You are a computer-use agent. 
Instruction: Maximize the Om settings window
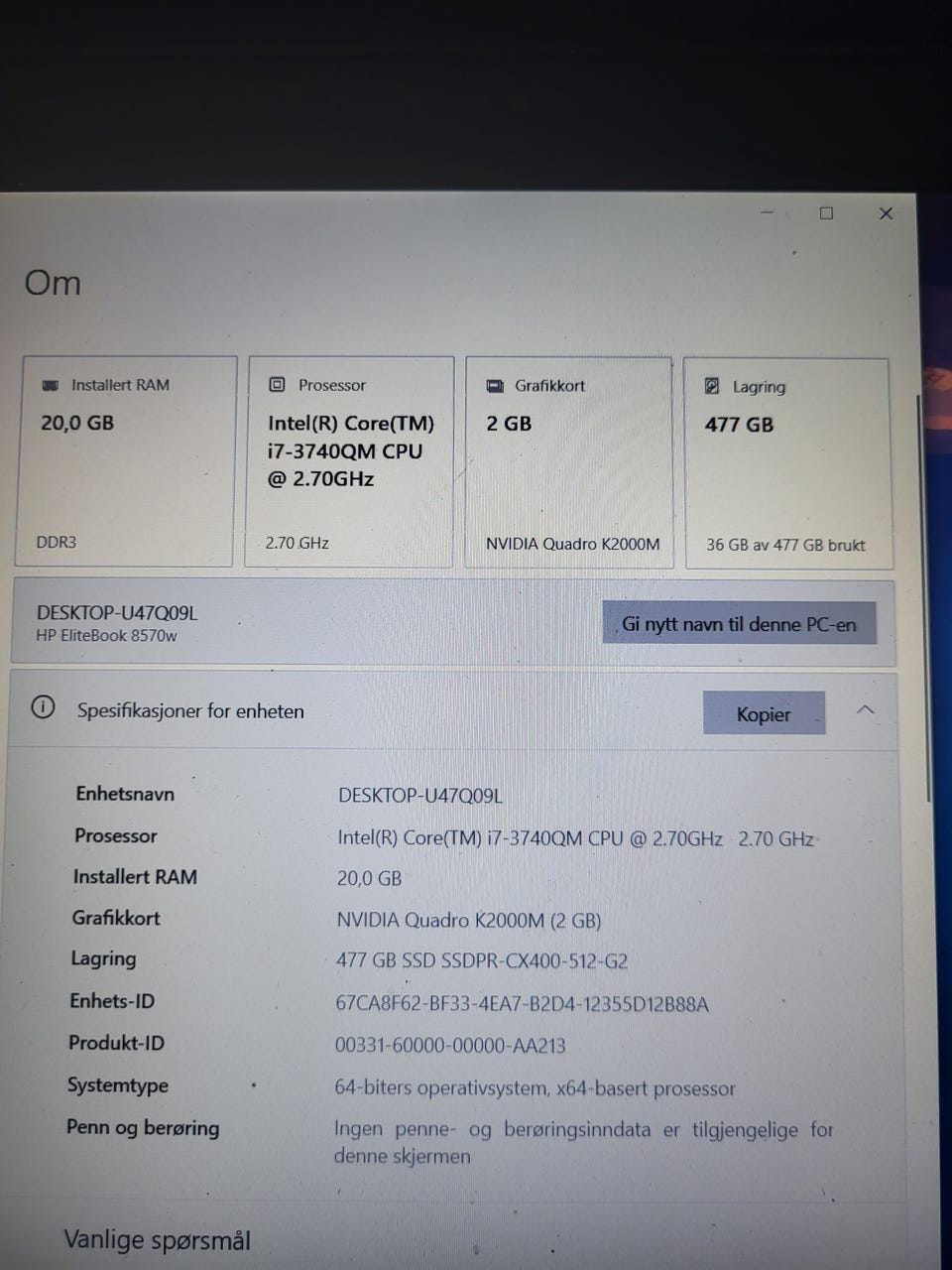click(826, 213)
